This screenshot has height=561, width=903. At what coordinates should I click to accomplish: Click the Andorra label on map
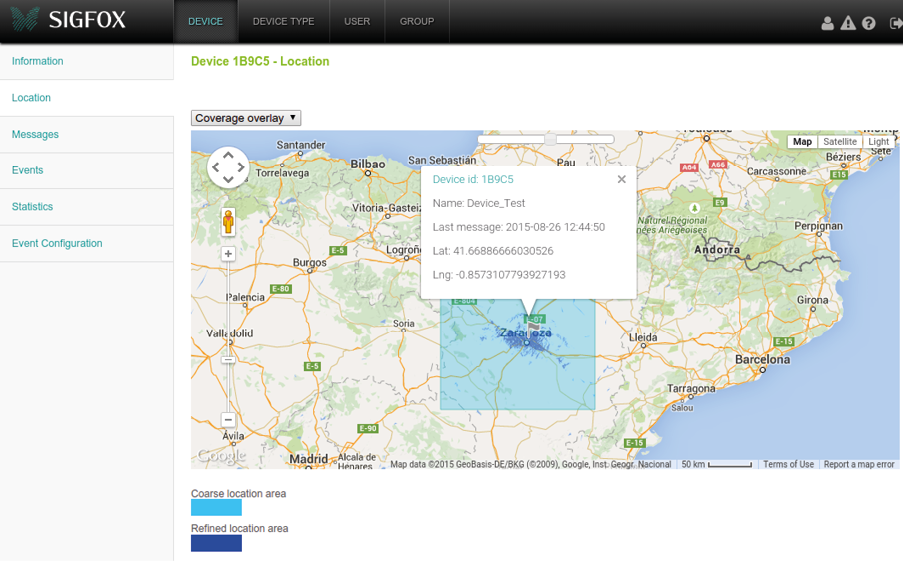[717, 249]
